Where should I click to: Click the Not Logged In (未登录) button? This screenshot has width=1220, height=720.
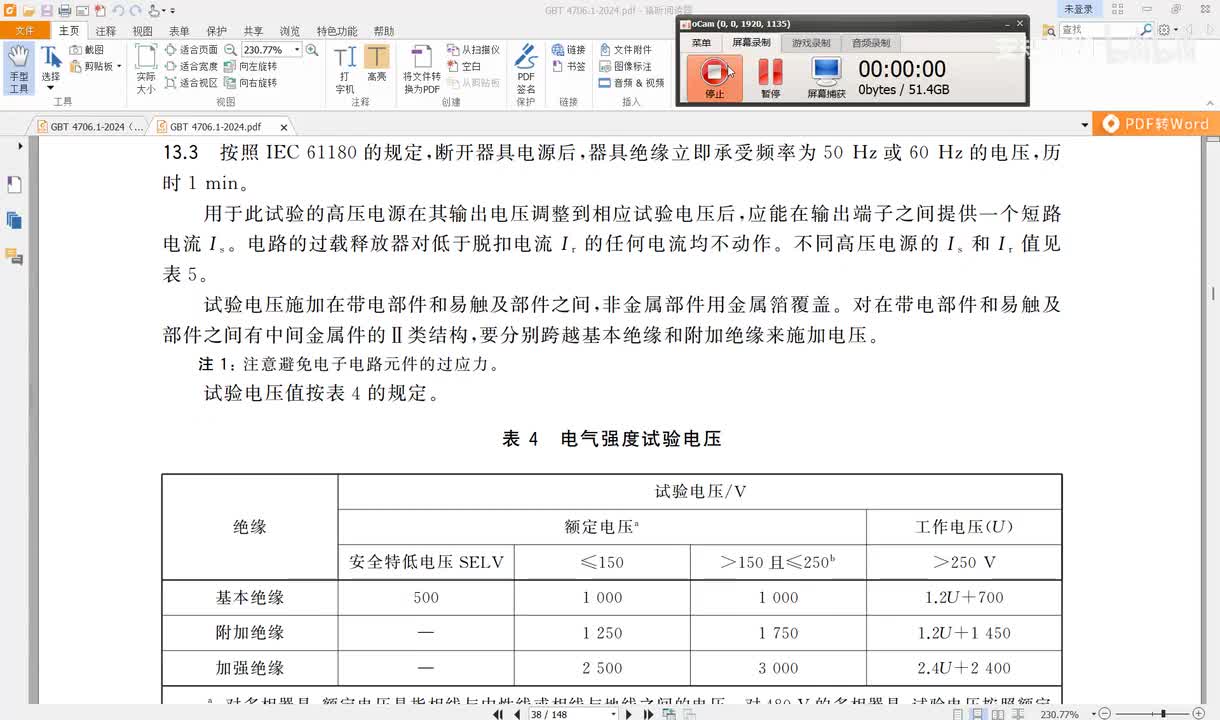click(x=1079, y=9)
